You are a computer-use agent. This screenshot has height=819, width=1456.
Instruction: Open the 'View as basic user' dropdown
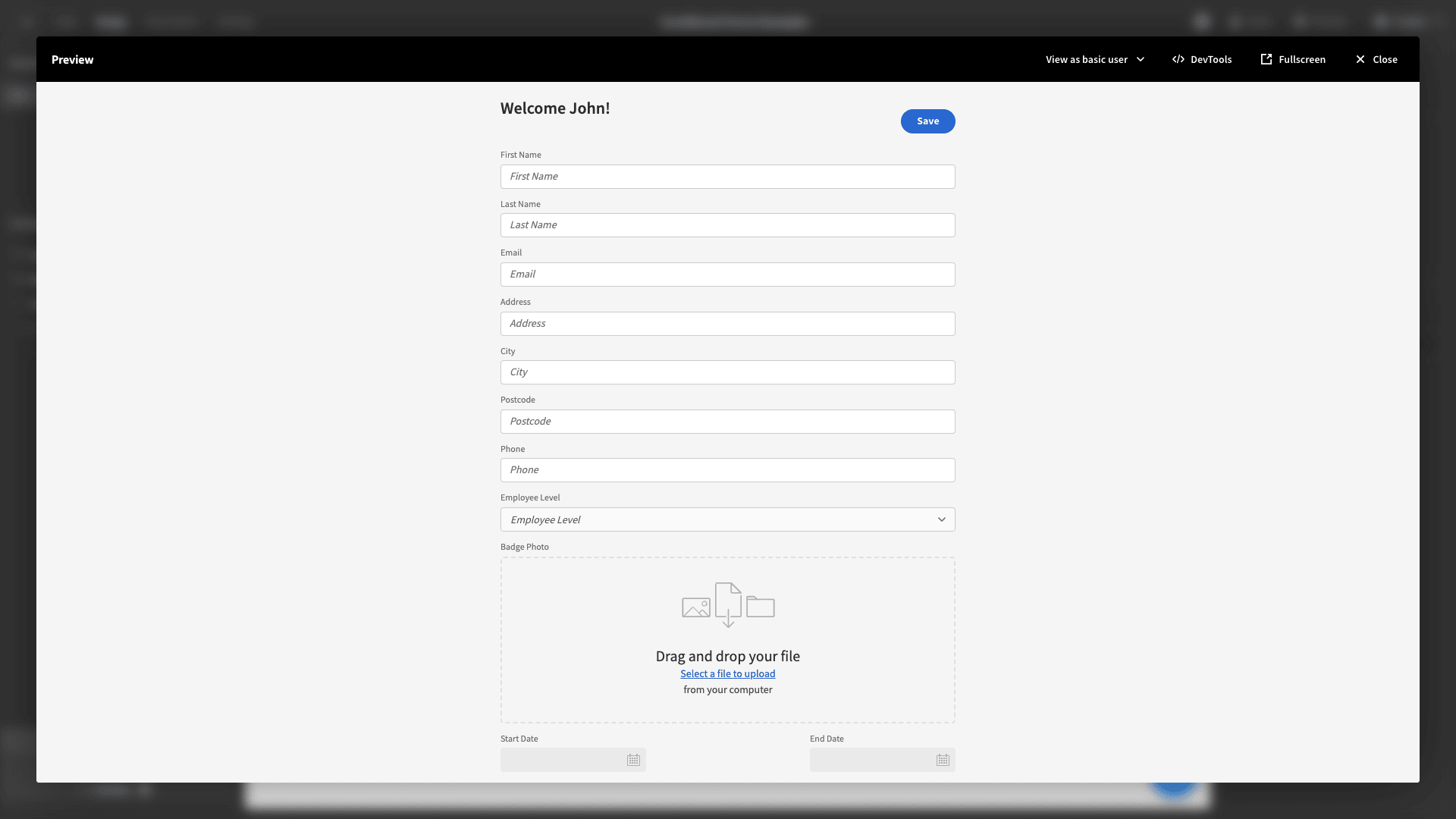[1094, 59]
